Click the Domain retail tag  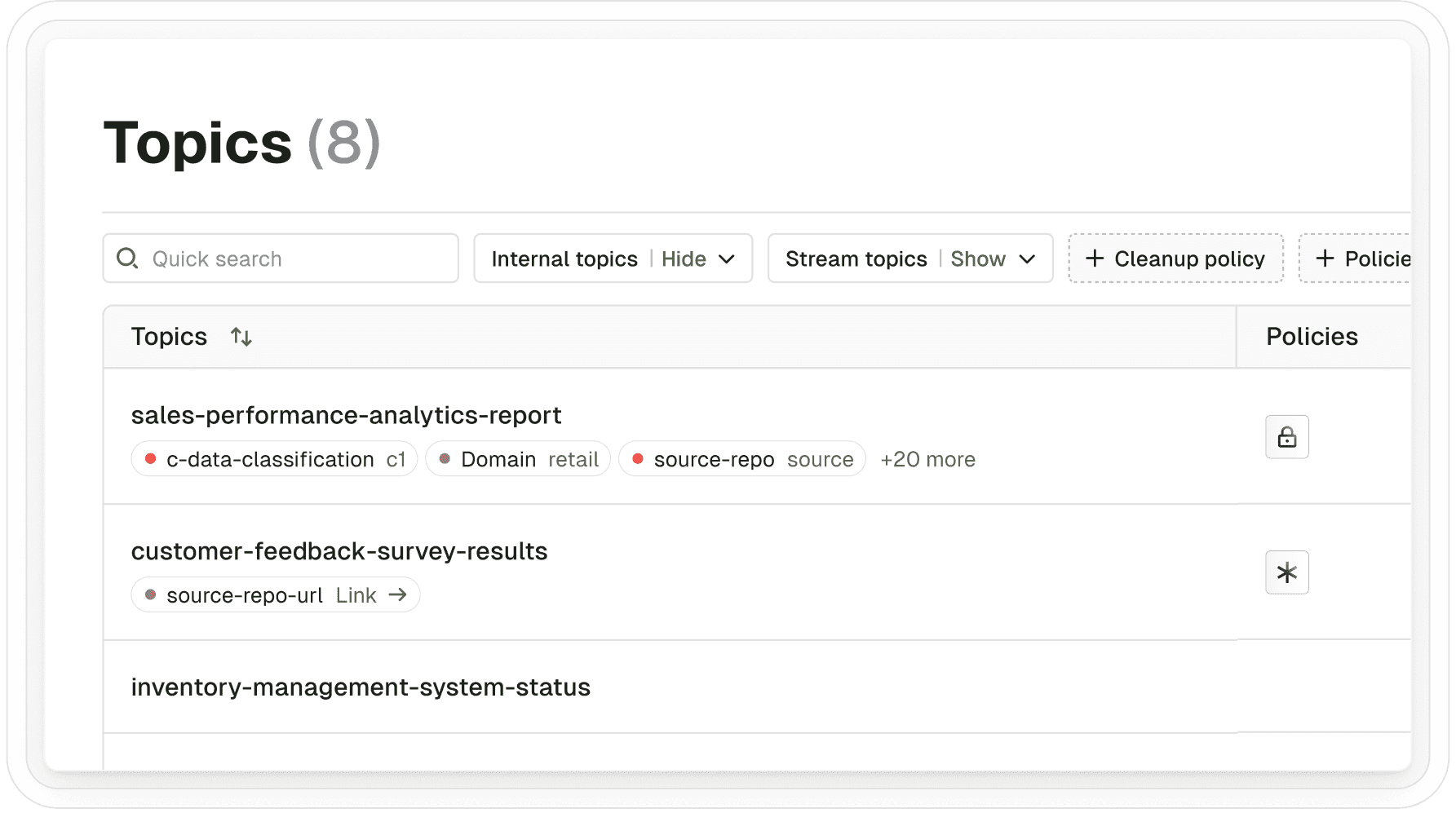click(x=518, y=459)
